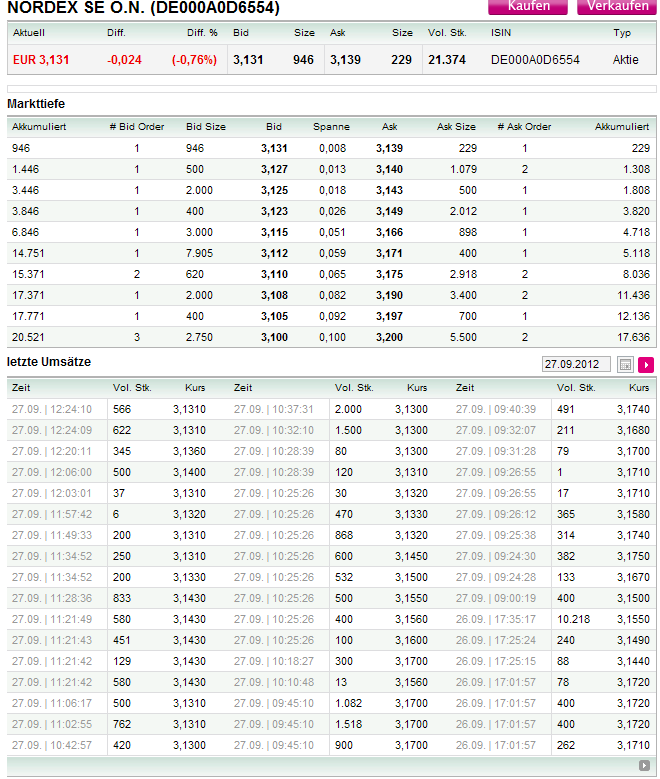Click accumulated bid value 20.521
This screenshot has width=660, height=779.
28,337
